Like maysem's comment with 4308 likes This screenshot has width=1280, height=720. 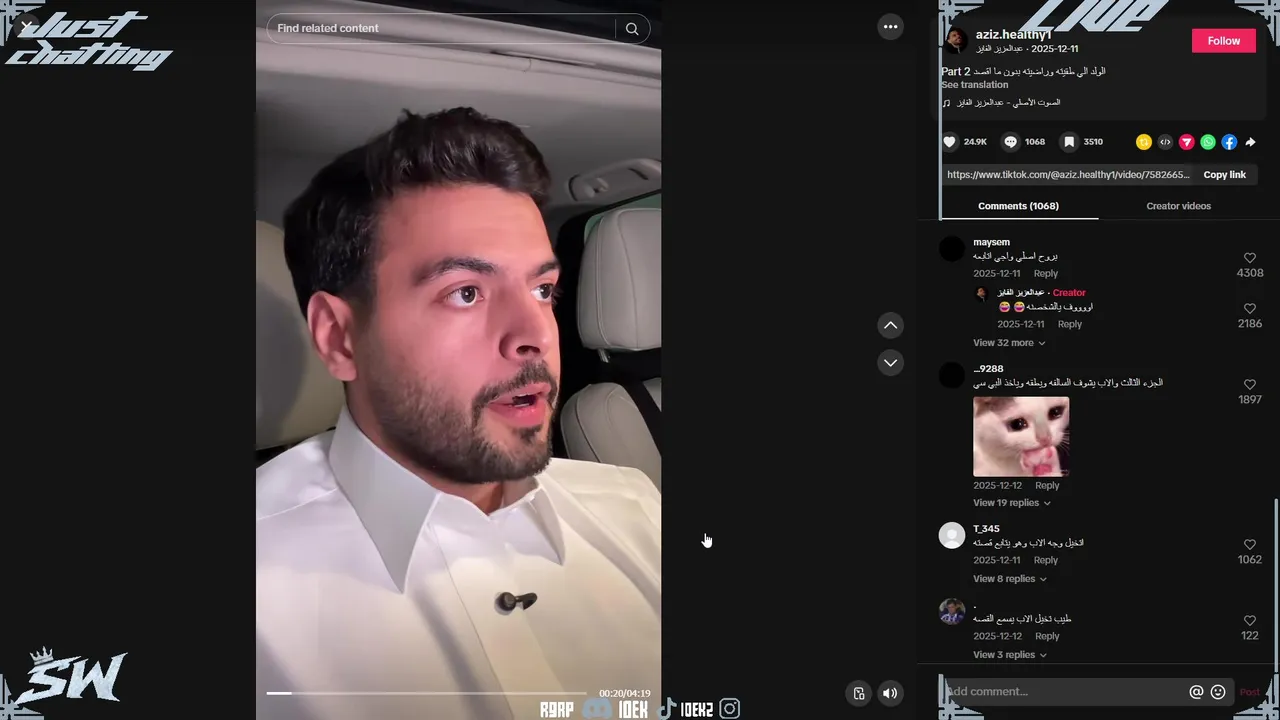pyautogui.click(x=1249, y=258)
